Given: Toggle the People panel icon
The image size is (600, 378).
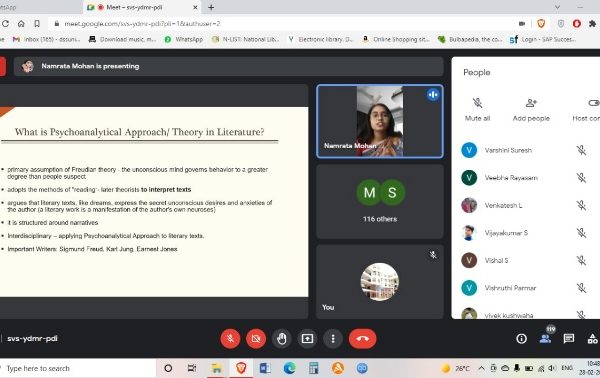Looking at the screenshot, I should [545, 339].
